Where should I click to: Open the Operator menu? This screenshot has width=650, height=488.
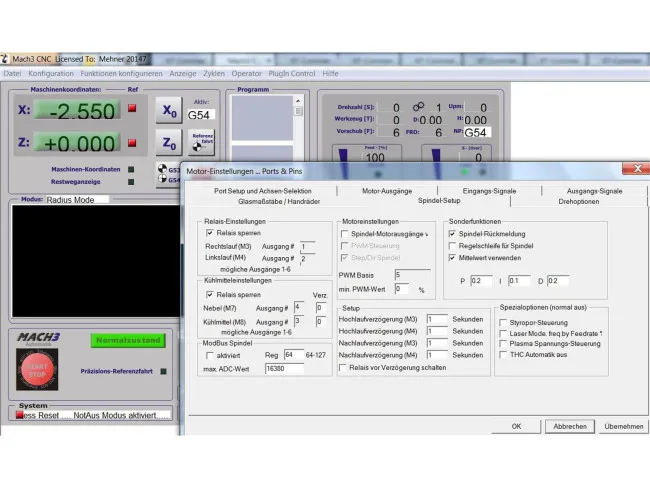(x=247, y=73)
